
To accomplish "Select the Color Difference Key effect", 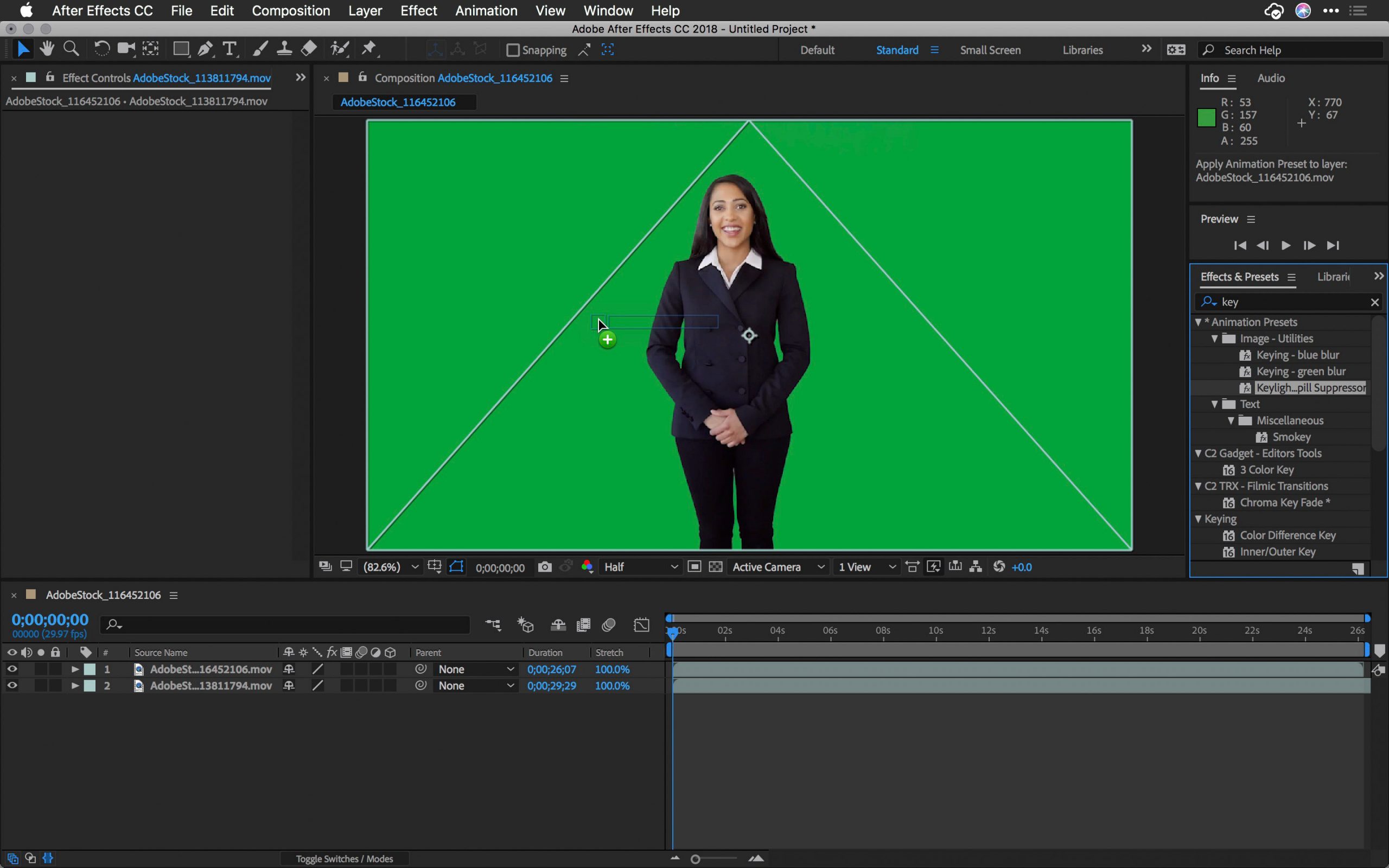I will pyautogui.click(x=1288, y=535).
